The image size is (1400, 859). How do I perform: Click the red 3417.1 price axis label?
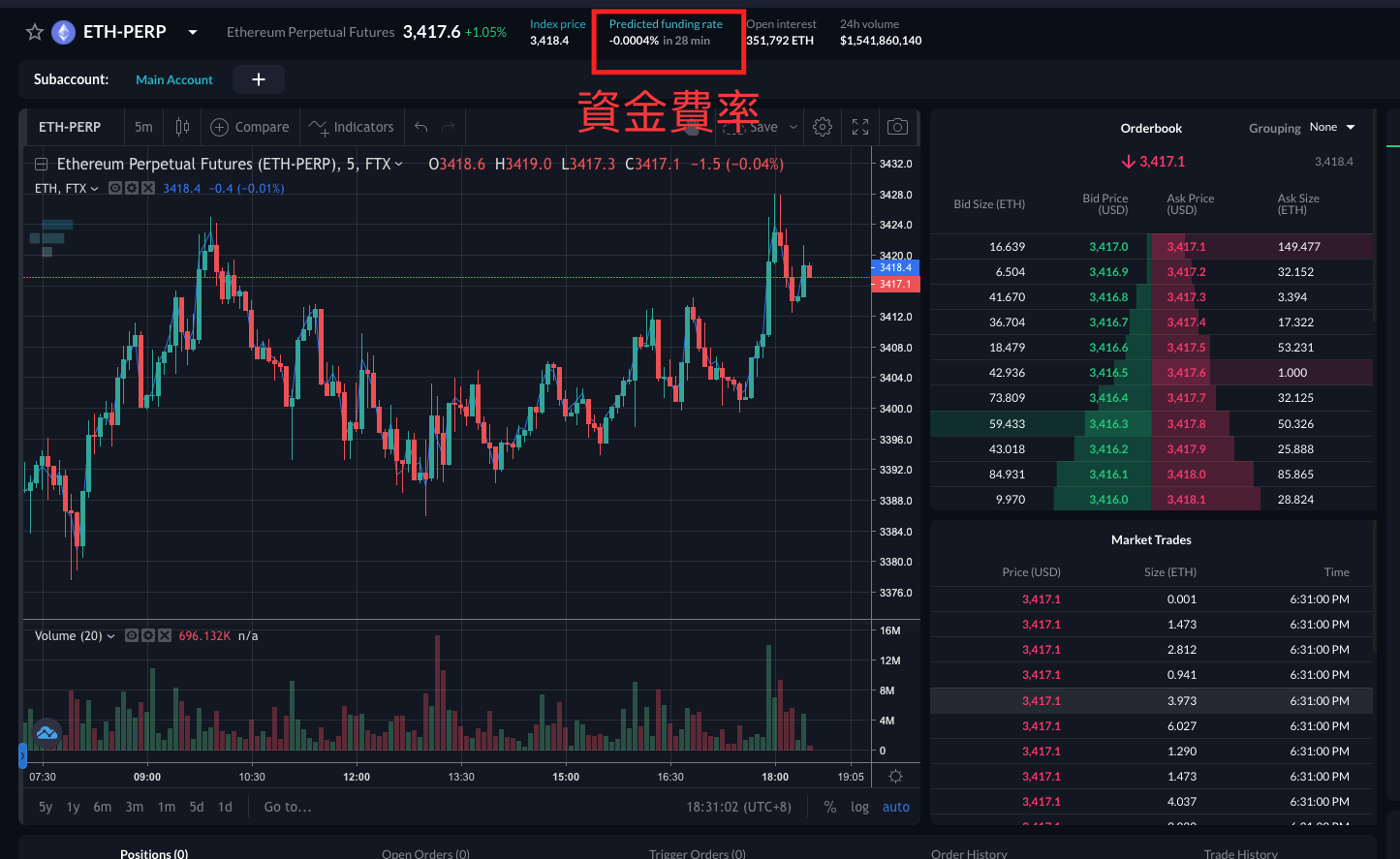pyautogui.click(x=895, y=284)
